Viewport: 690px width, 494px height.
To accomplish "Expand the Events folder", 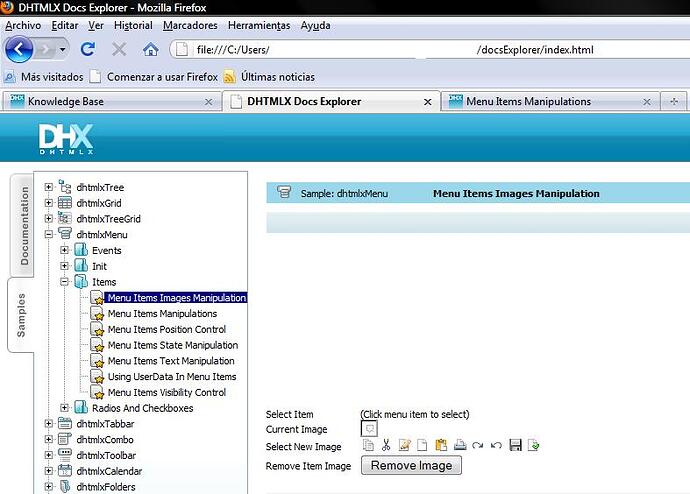I will [65, 250].
